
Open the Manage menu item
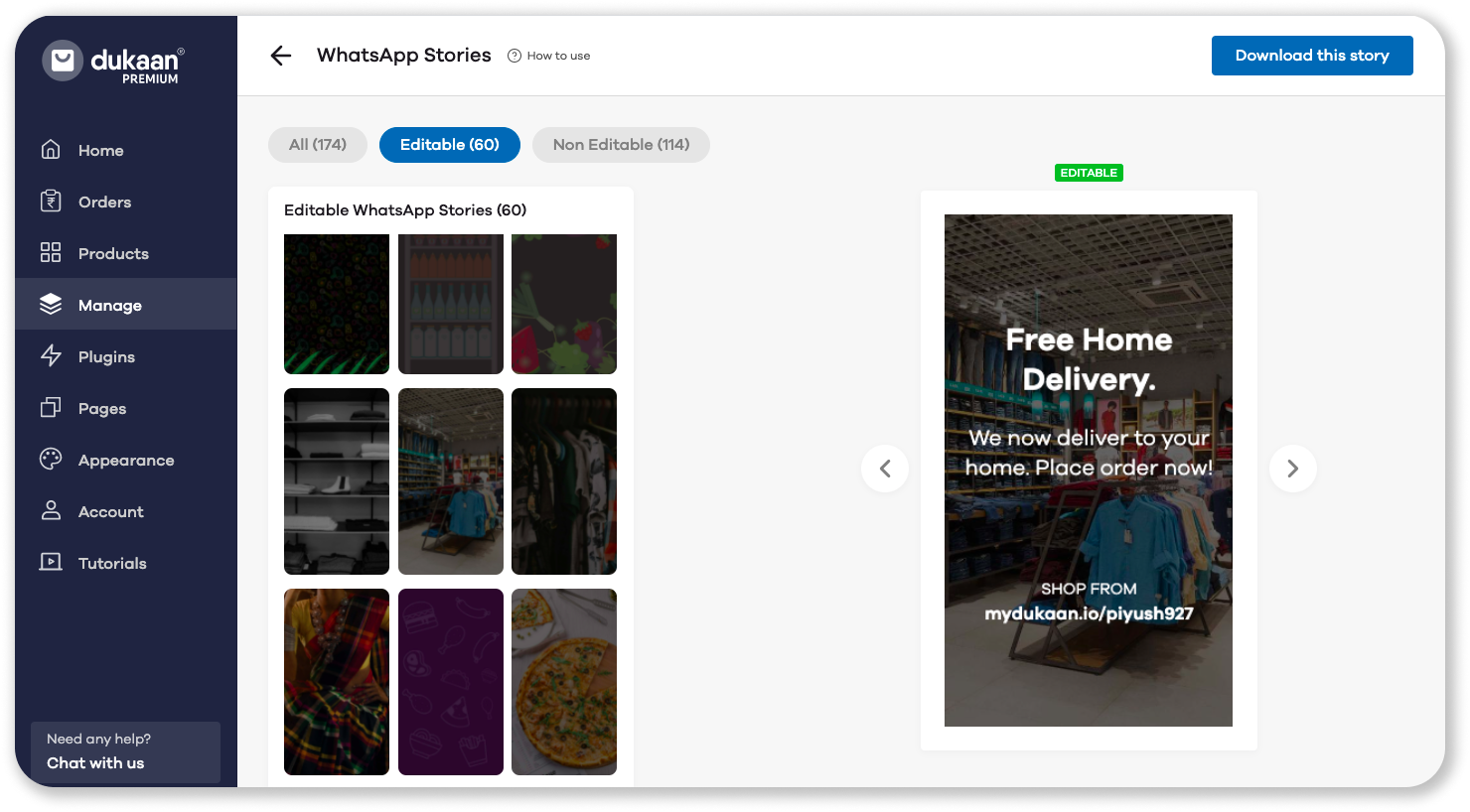pyautogui.click(x=126, y=305)
